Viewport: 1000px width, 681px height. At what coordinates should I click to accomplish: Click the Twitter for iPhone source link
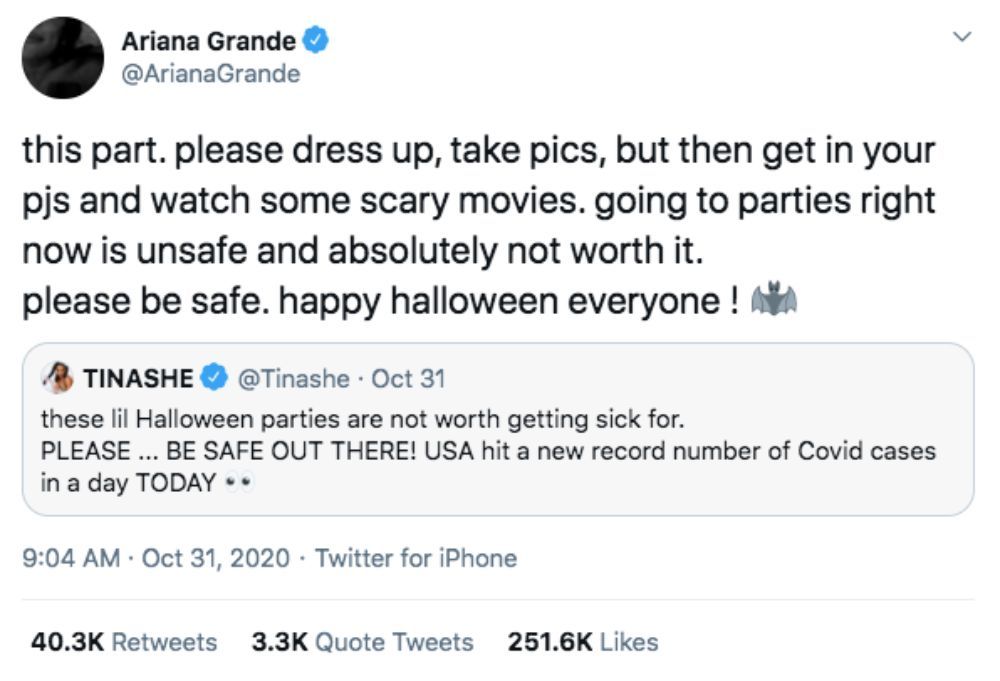416,558
